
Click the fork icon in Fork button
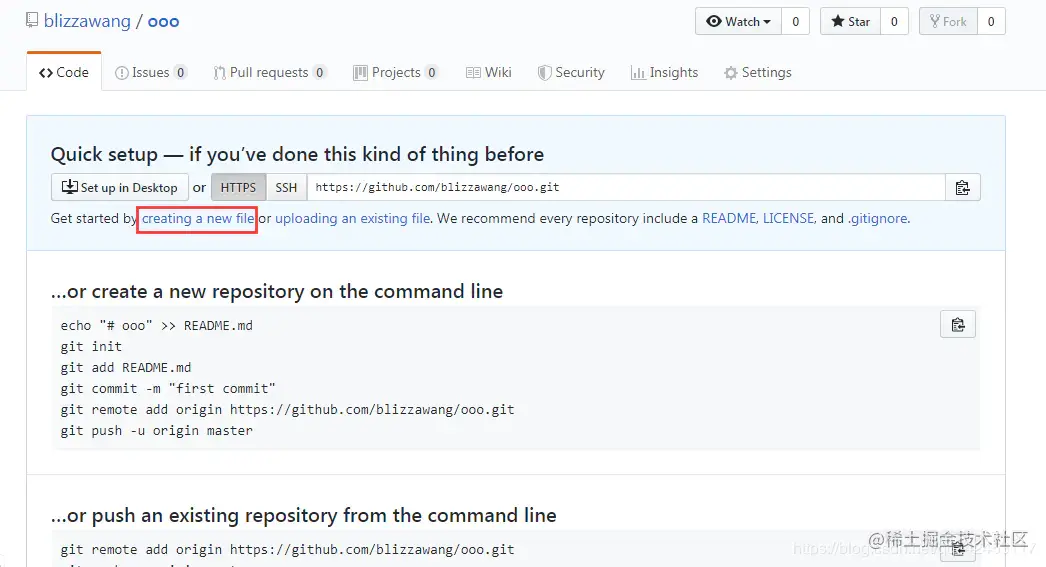coord(935,21)
